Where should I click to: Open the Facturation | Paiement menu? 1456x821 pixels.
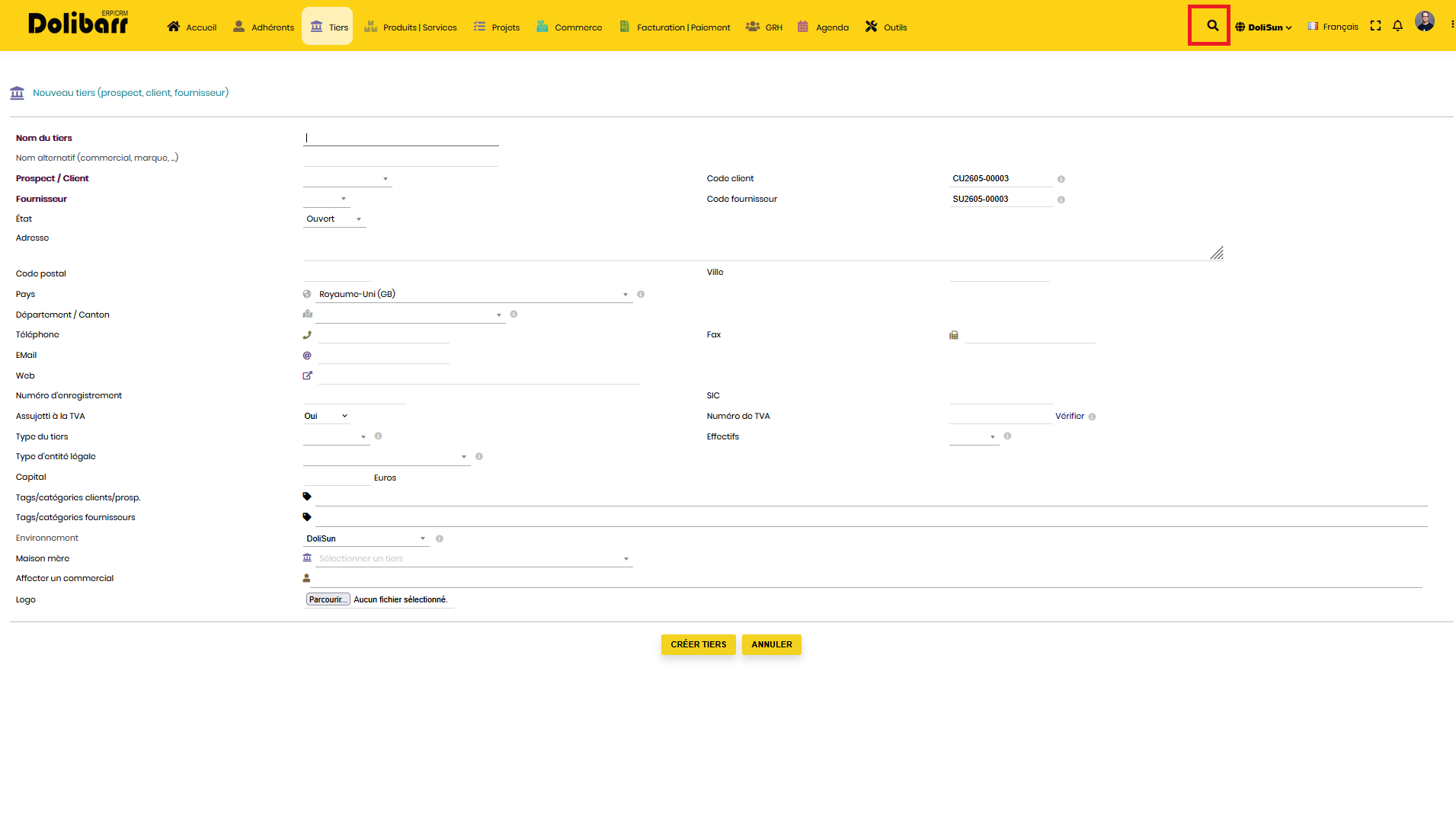pos(674,27)
